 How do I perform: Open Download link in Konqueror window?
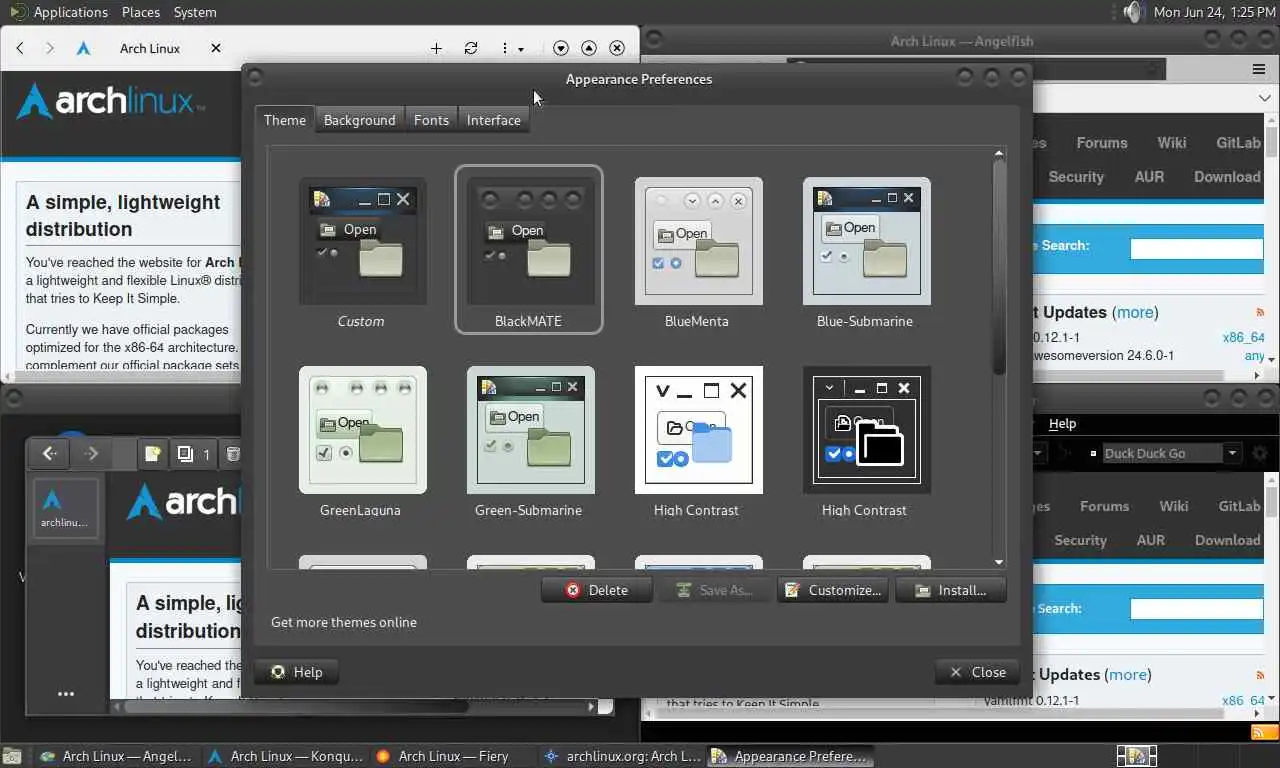pyautogui.click(x=1227, y=540)
